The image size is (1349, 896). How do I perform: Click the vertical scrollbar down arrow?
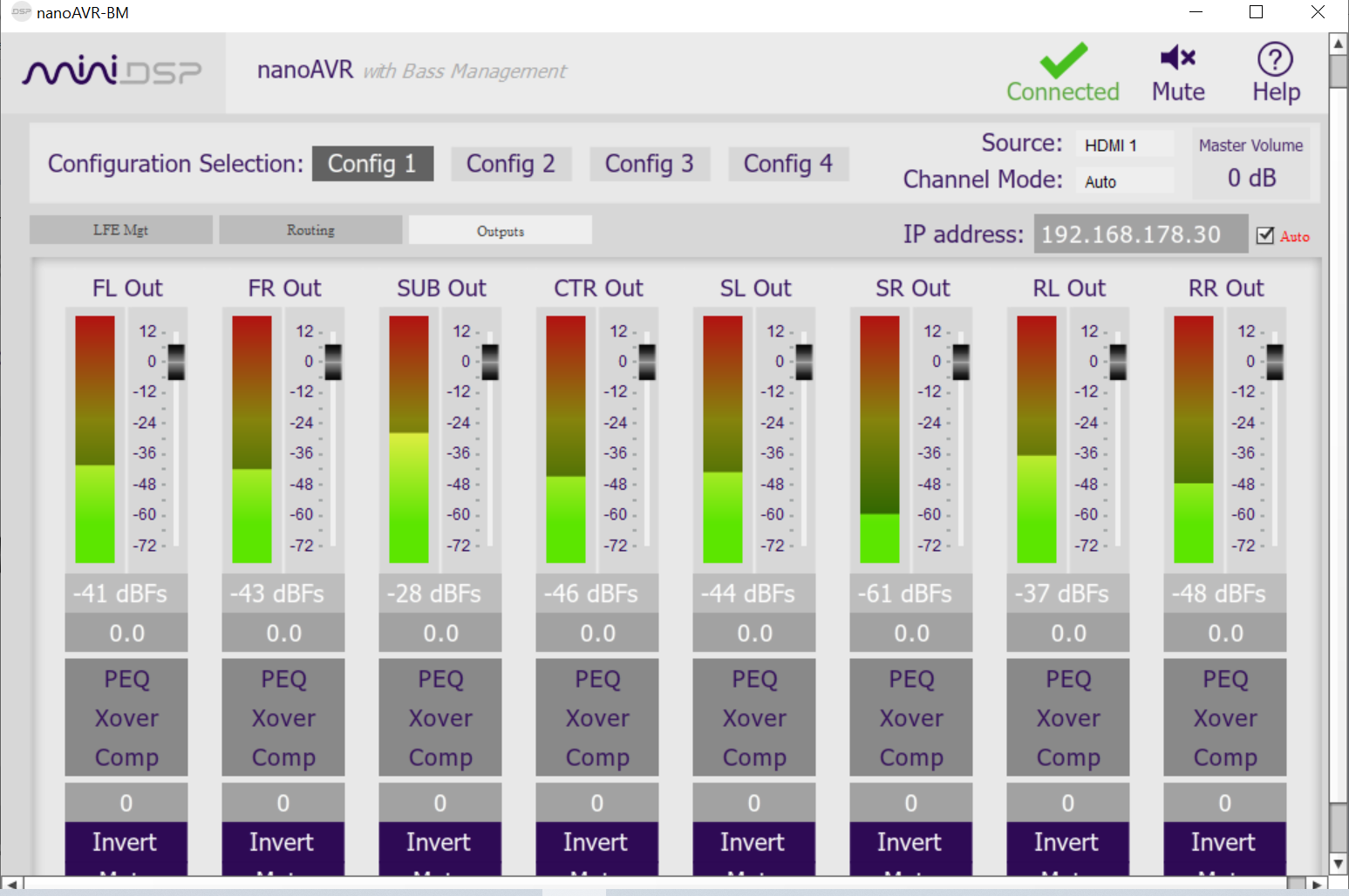[1339, 864]
